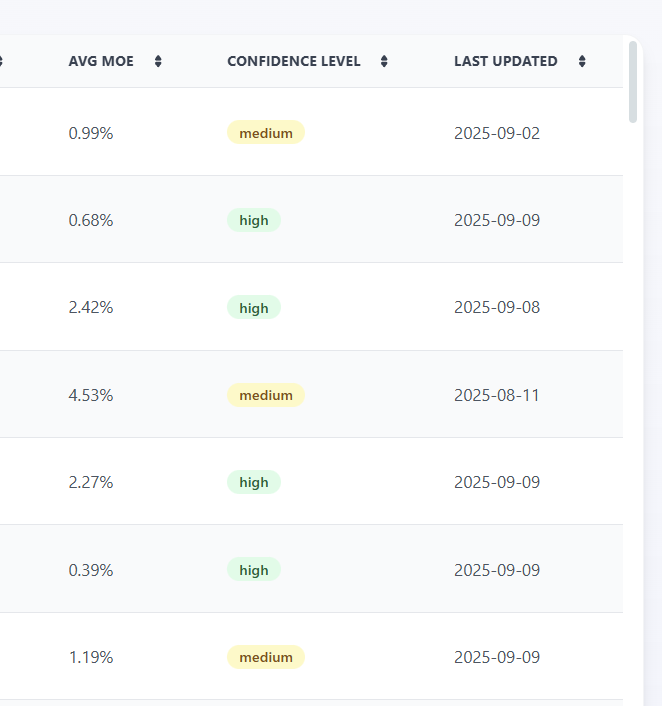This screenshot has height=706, width=662.
Task: Click the sort arrows beside CONFIDENCE LEVEL
Action: tap(384, 62)
